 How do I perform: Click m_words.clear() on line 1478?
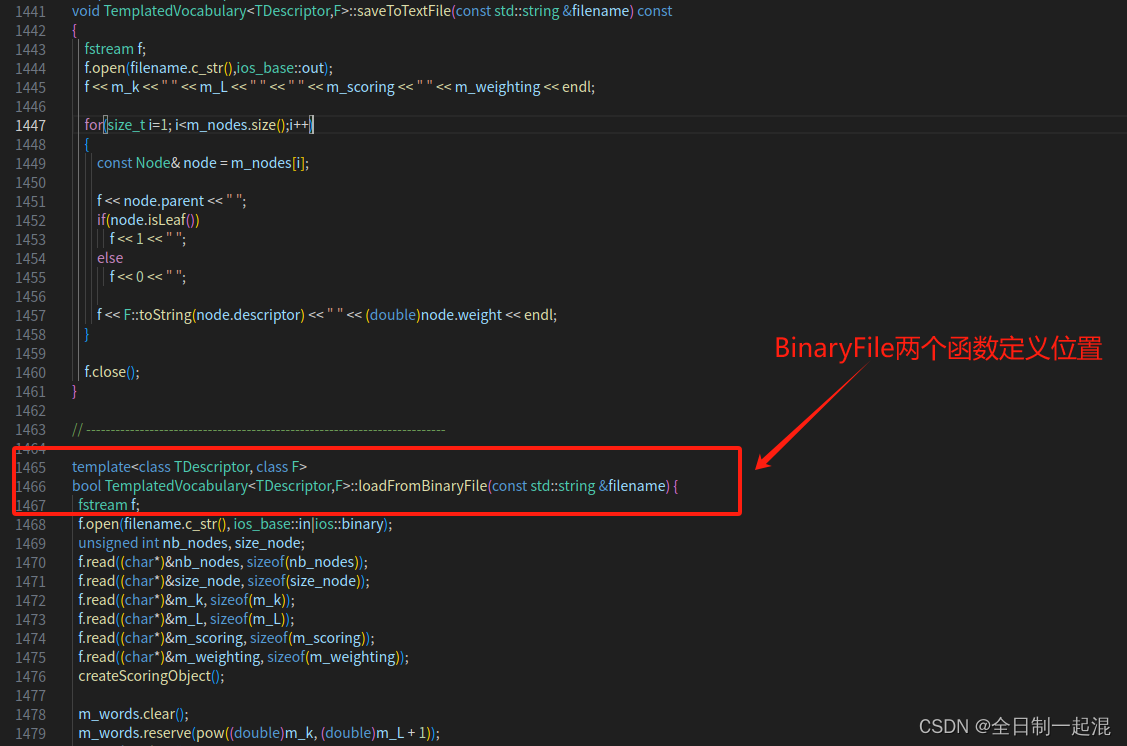(x=134, y=714)
